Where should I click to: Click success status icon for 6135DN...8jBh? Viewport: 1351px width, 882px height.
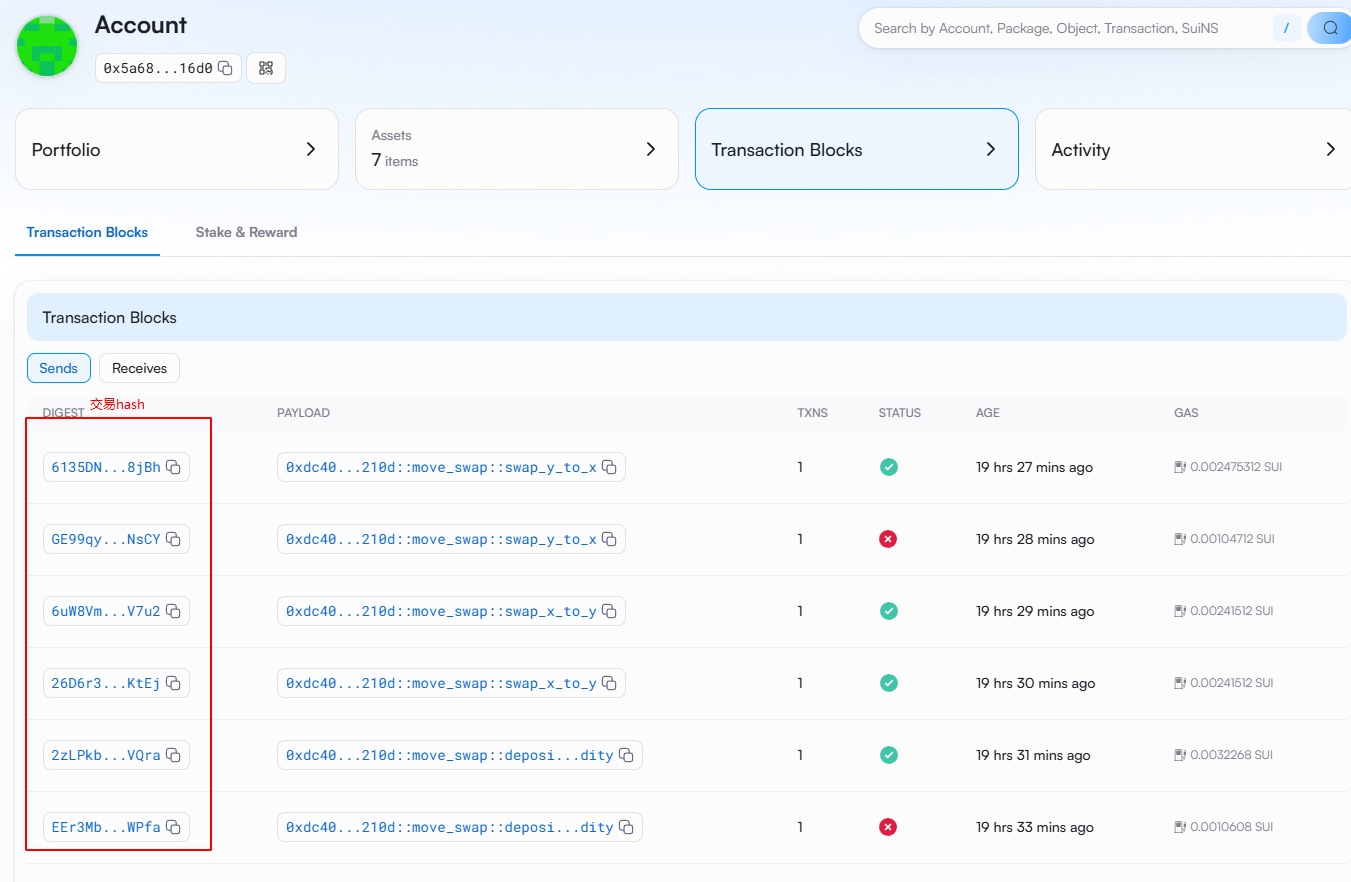[x=888, y=467]
